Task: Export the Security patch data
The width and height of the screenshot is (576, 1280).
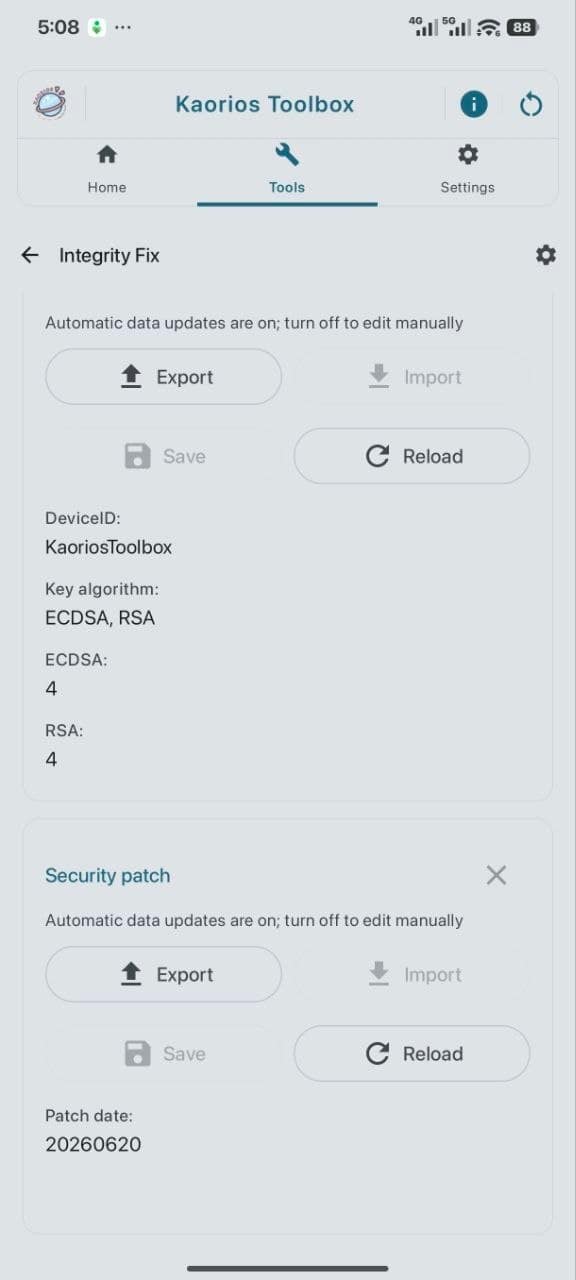Action: click(x=164, y=974)
